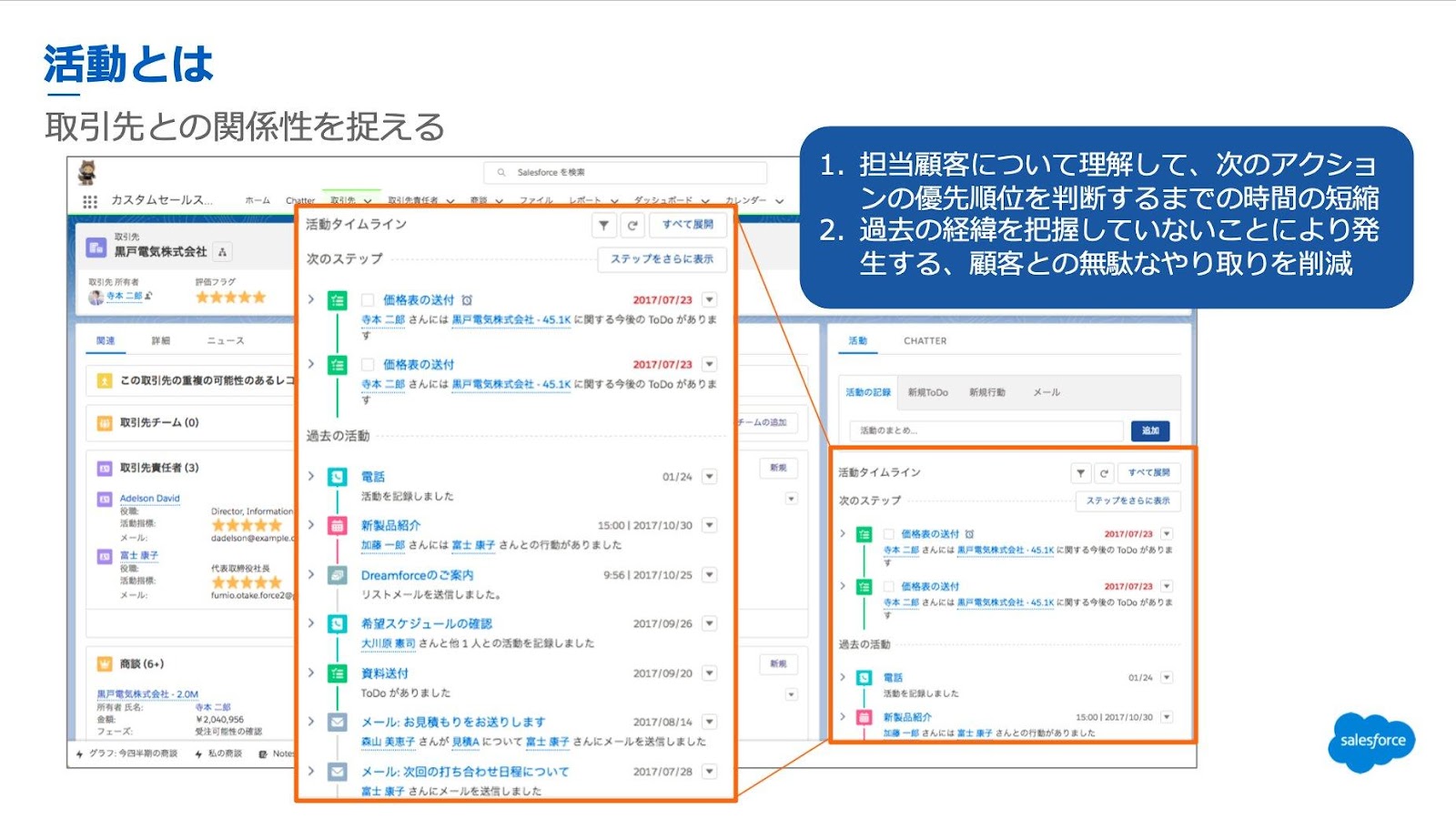
Task: Select the 新規ToDo composer tab
Action: [x=927, y=392]
